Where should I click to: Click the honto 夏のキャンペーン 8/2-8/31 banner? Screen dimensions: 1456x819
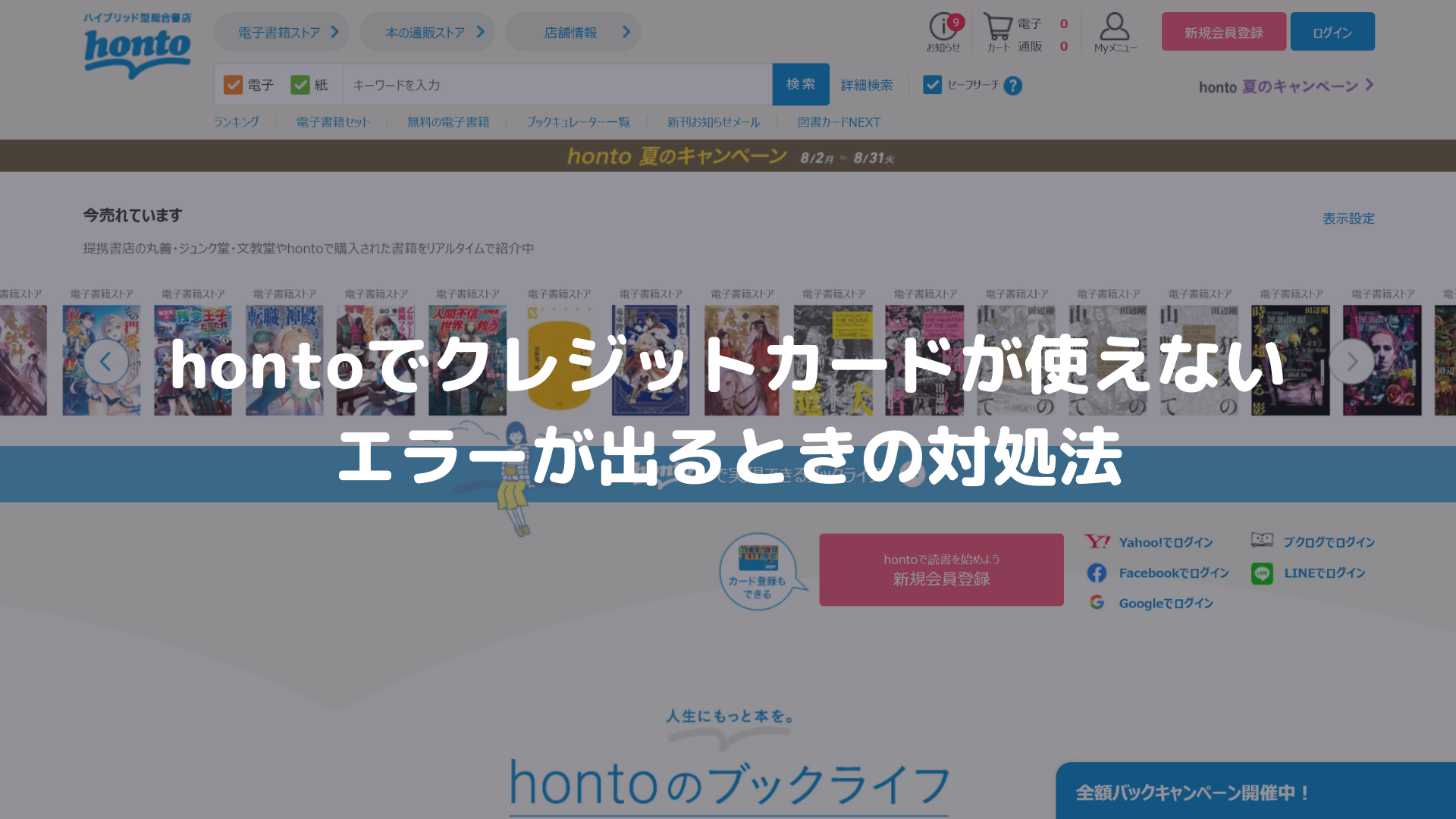point(728,155)
